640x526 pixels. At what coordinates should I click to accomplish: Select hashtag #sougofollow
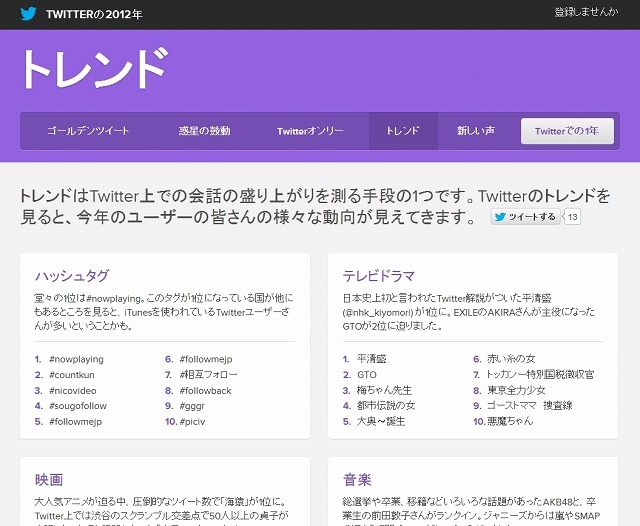tap(78, 406)
